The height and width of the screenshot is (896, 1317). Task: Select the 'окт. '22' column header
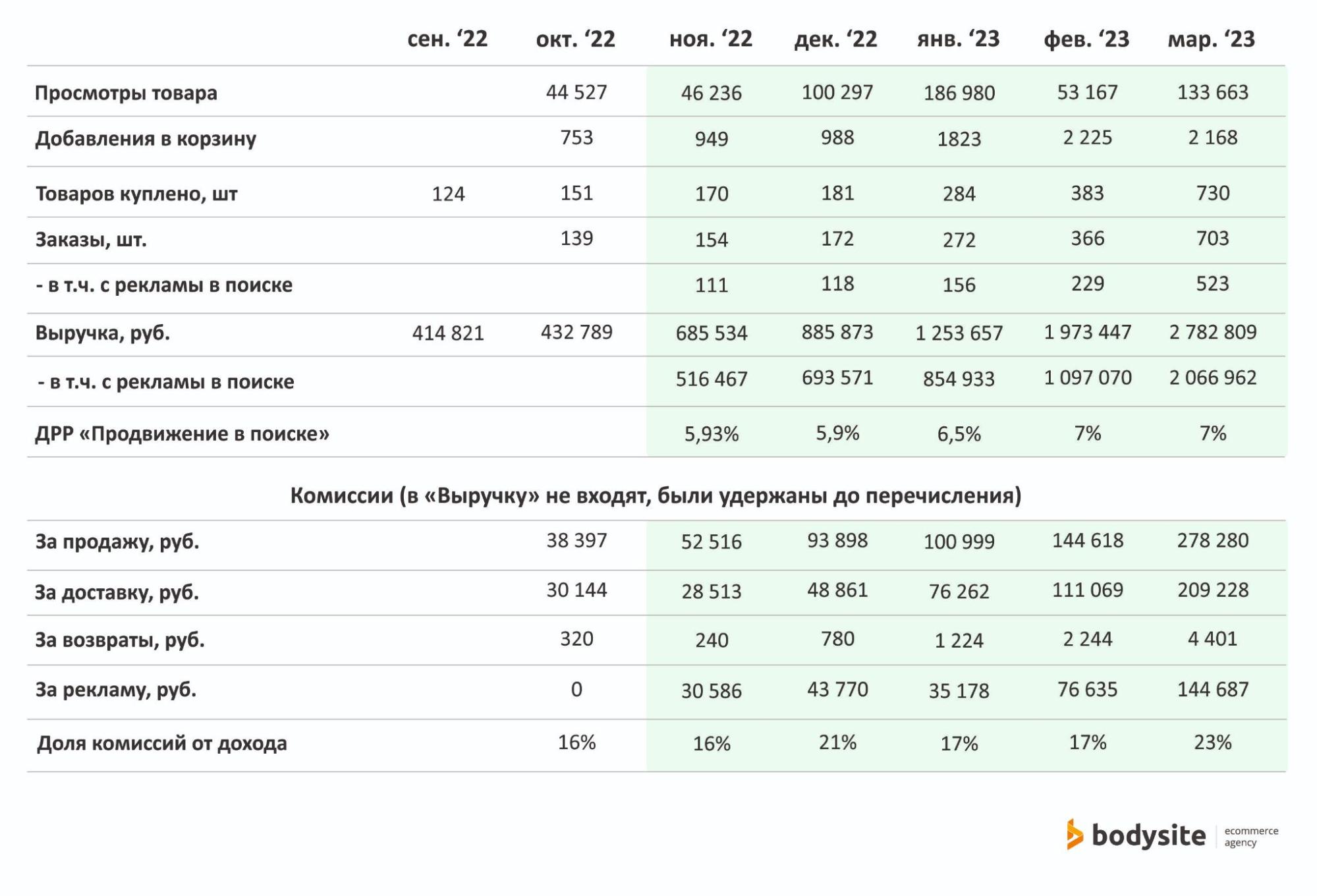tap(575, 39)
